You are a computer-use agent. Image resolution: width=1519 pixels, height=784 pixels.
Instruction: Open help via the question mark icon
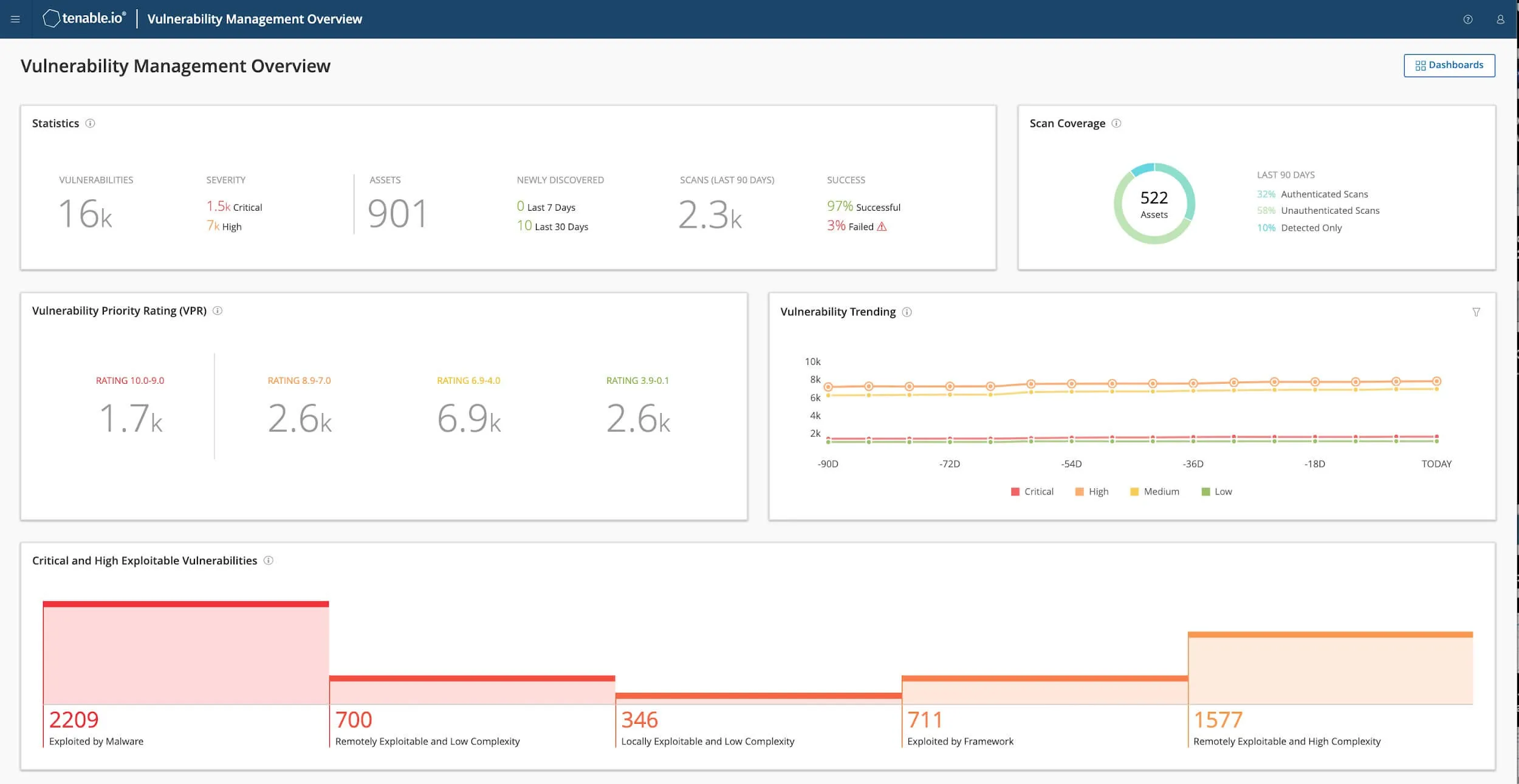point(1469,19)
